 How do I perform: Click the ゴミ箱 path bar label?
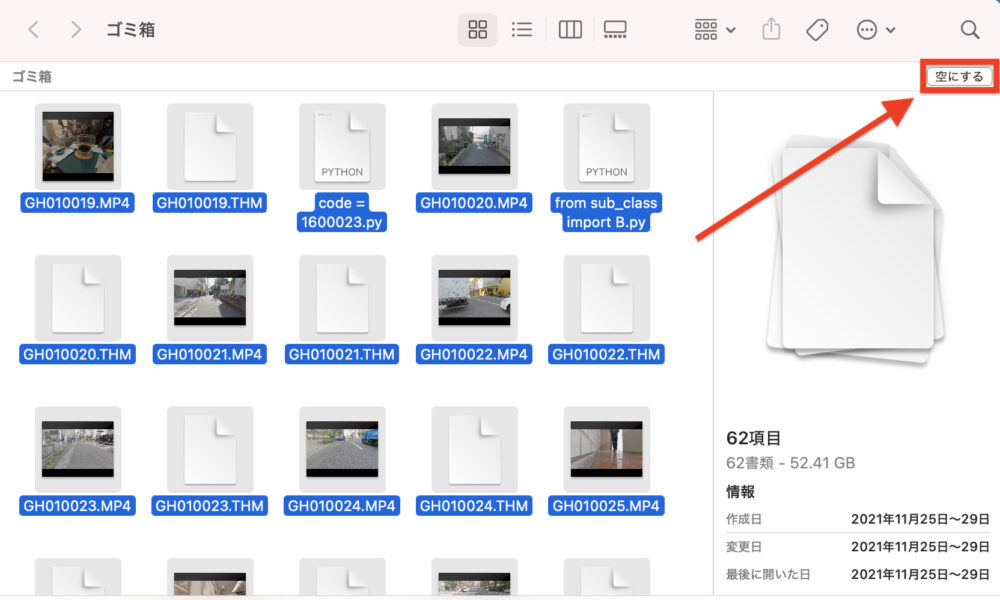point(32,77)
